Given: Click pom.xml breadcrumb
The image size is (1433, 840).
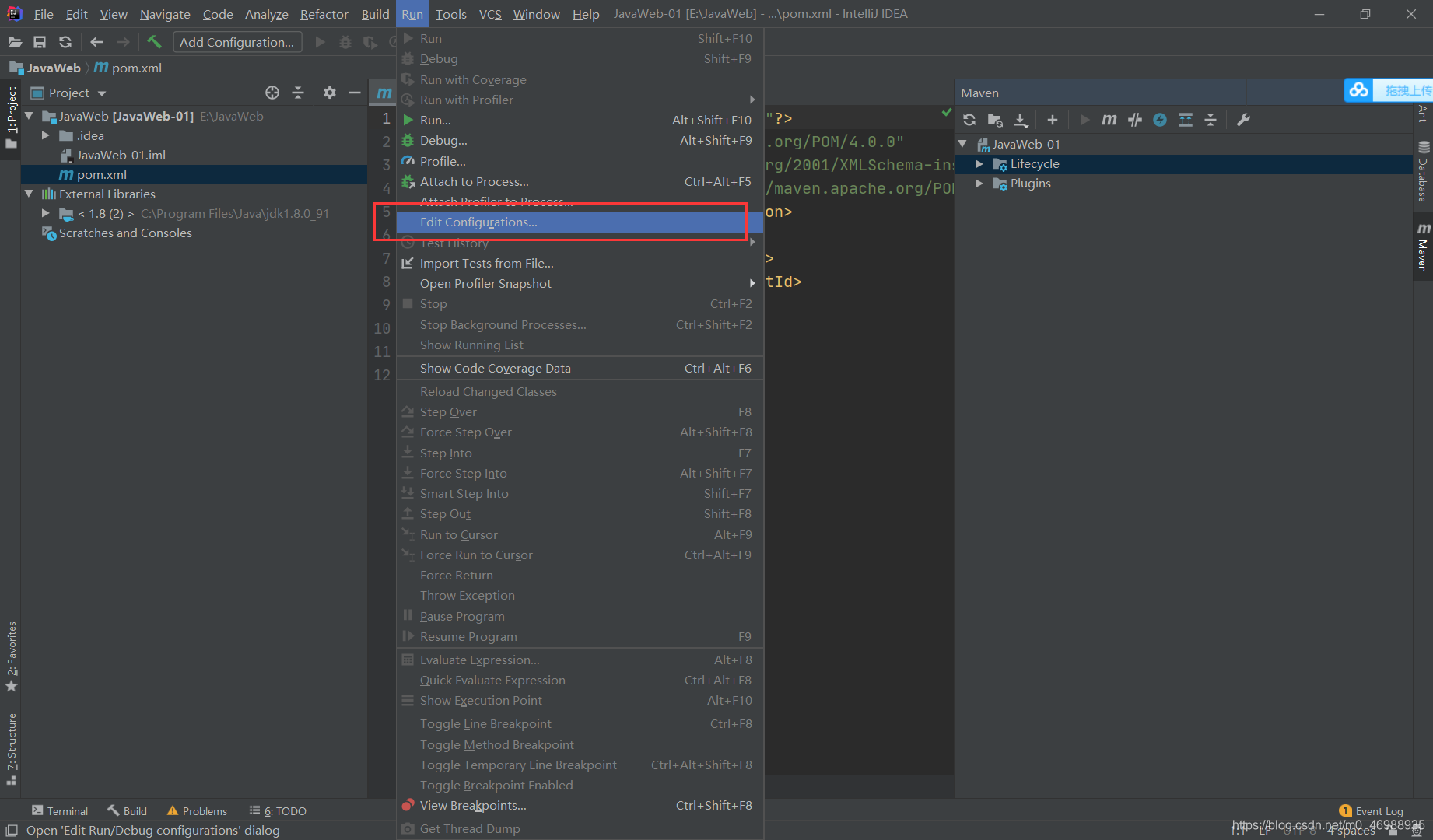Looking at the screenshot, I should point(128,68).
